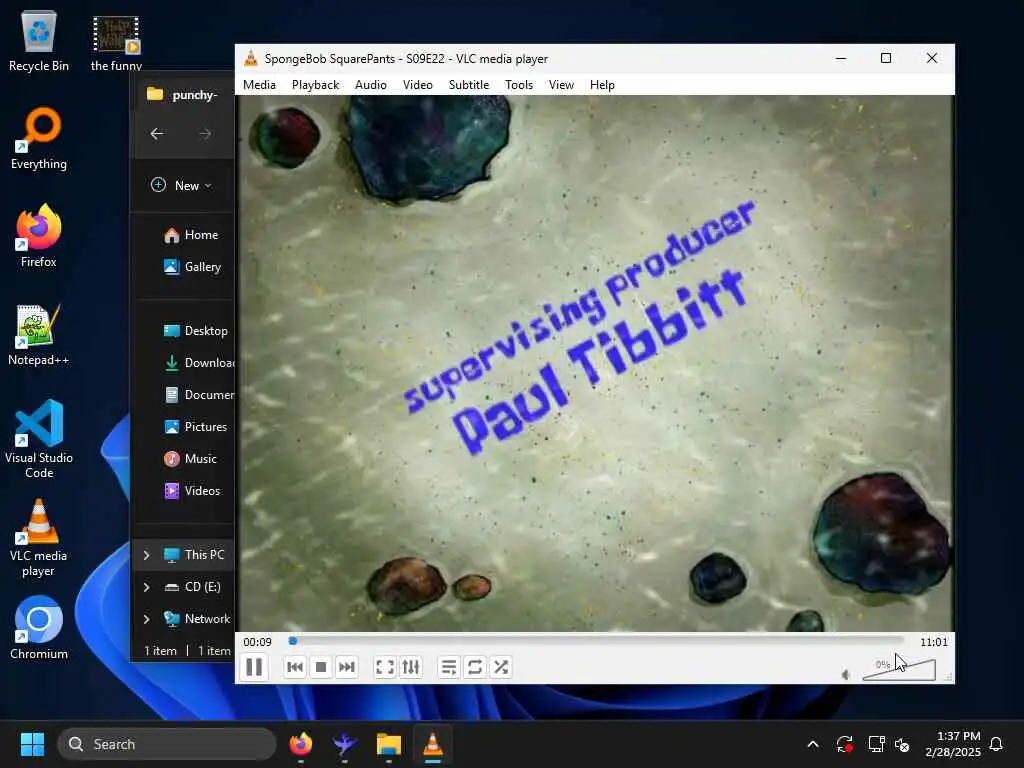Screen dimensions: 1024x768
Task: Open the Tools menu
Action: click(519, 85)
